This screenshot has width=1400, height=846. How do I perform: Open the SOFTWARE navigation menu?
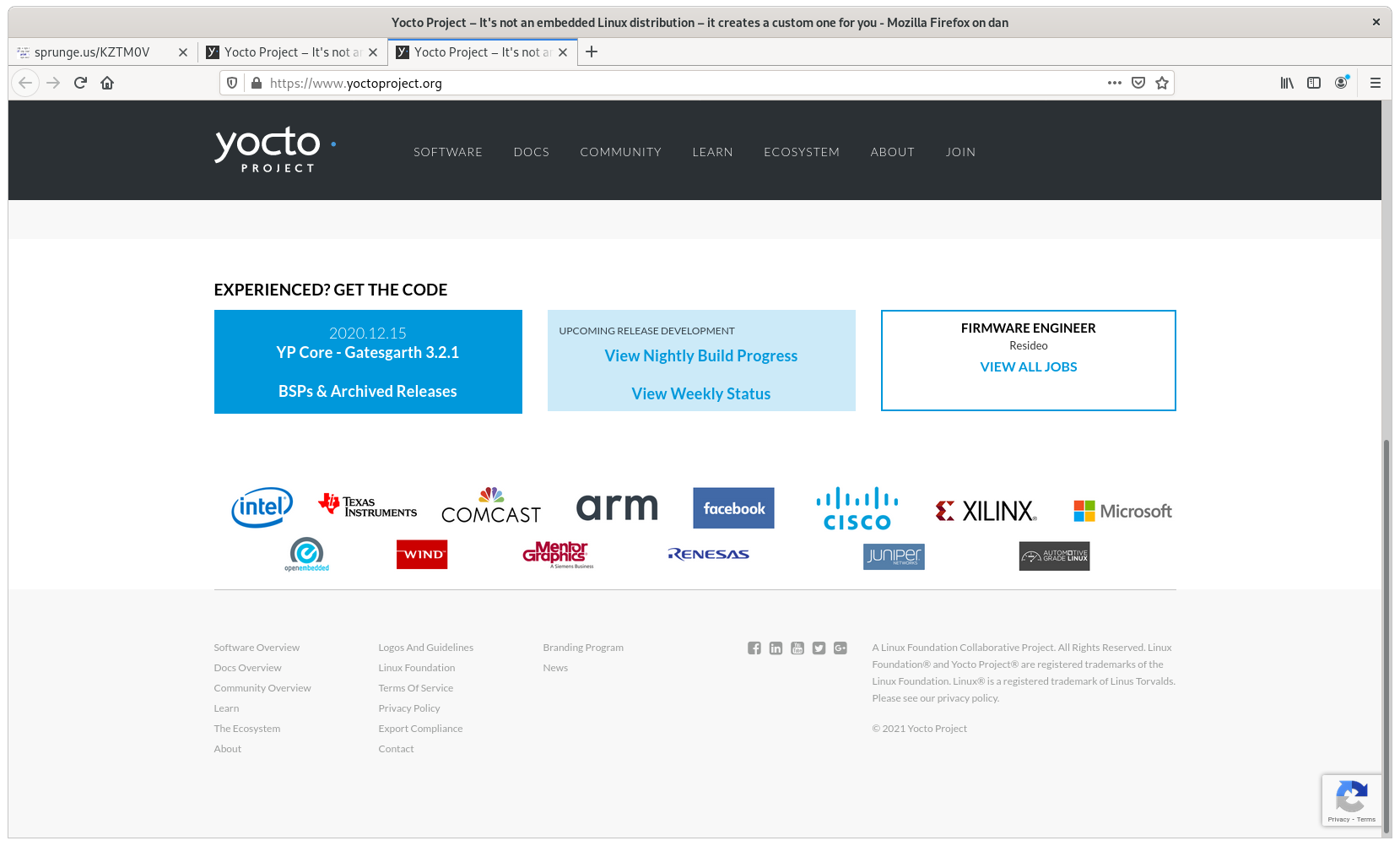(448, 152)
